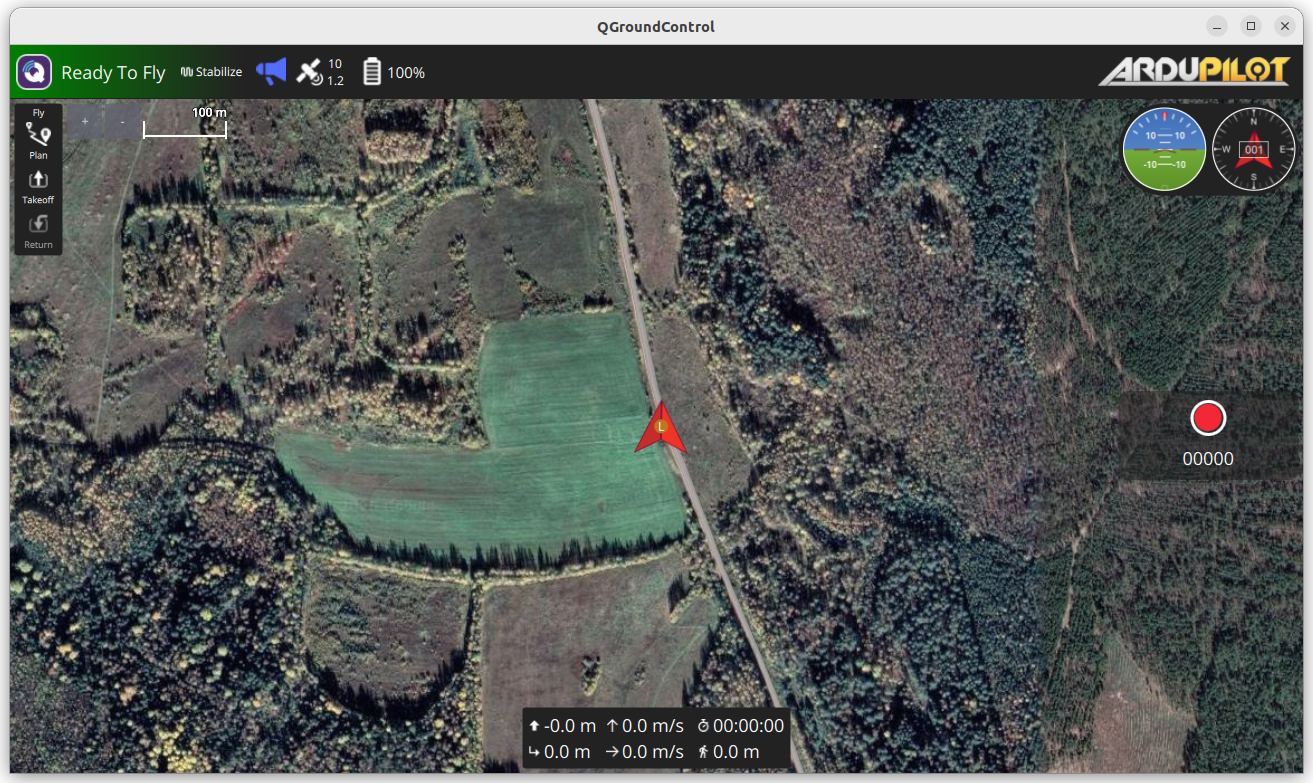Click the attitude horizon indicator
Viewport: 1313px width, 783px height.
[x=1164, y=150]
